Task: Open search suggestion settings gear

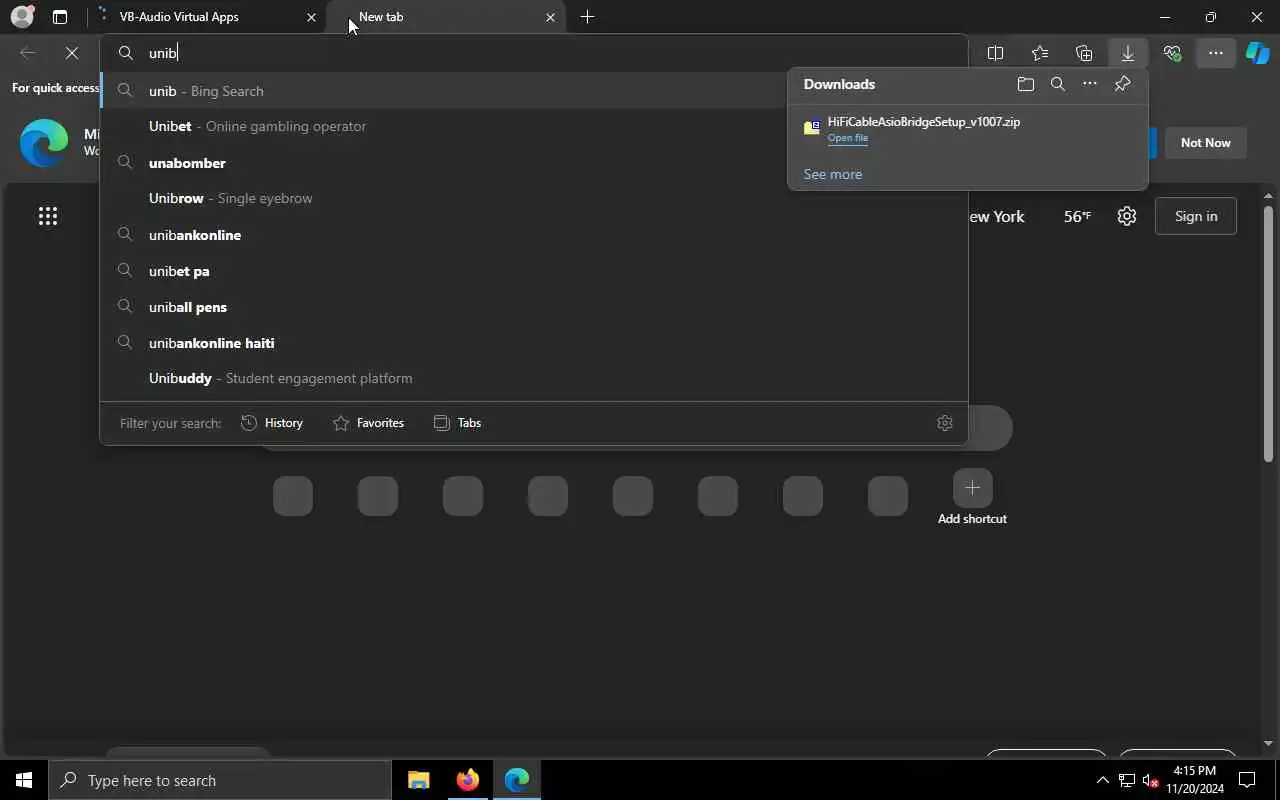Action: click(945, 423)
